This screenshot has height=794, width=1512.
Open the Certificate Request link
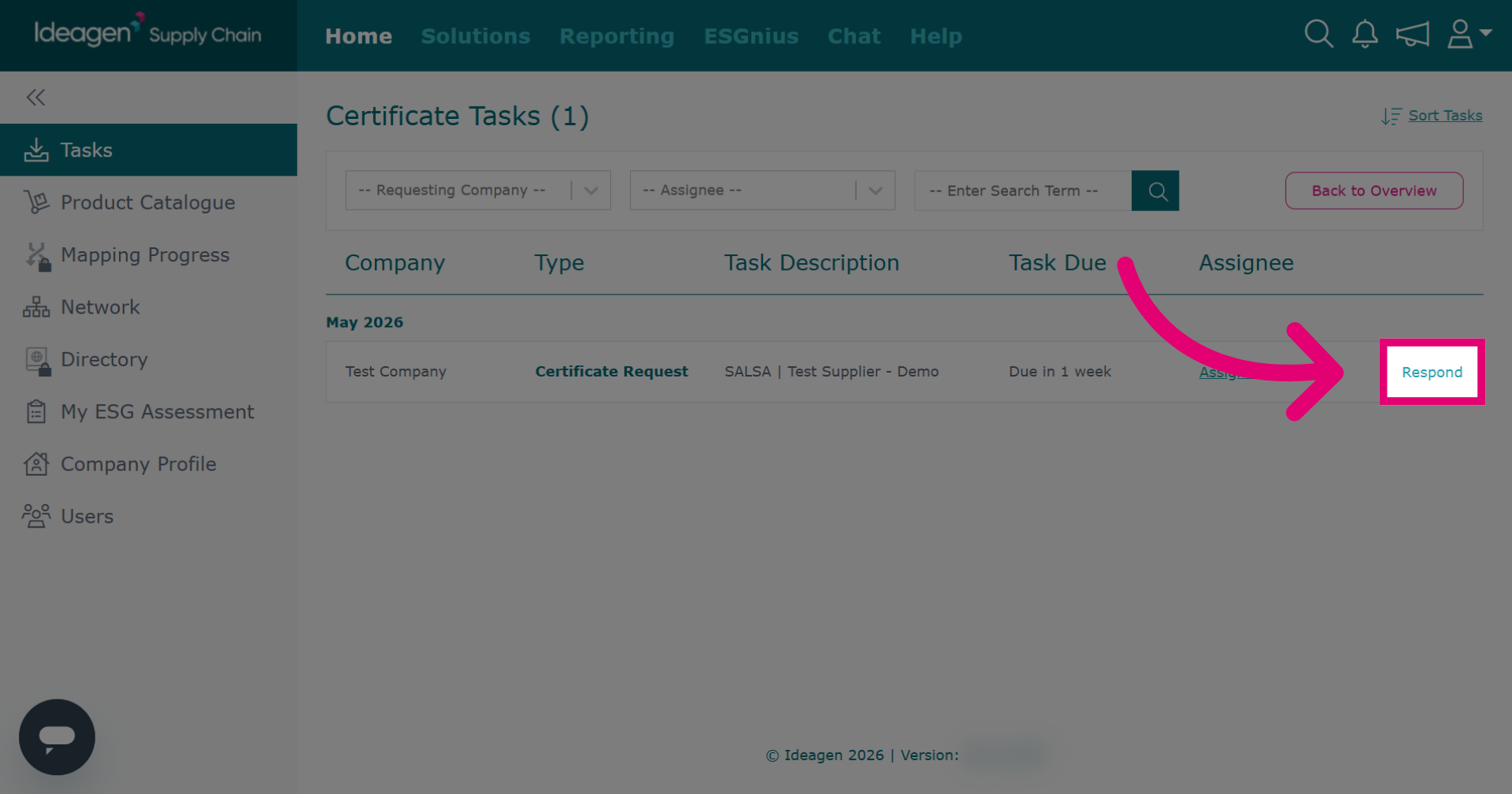611,372
